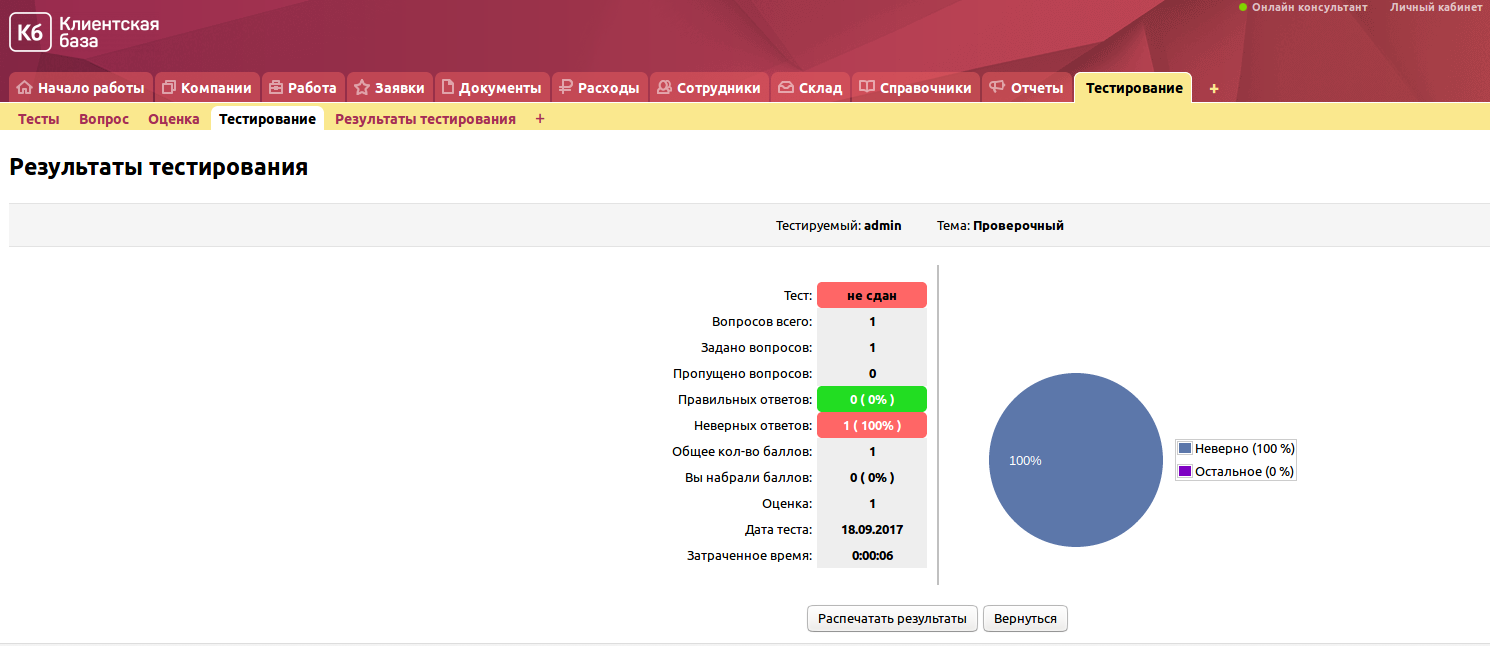Screen dimensions: 1490x646
Task: Click the house icon on Начало работы tab
Action: [25, 88]
